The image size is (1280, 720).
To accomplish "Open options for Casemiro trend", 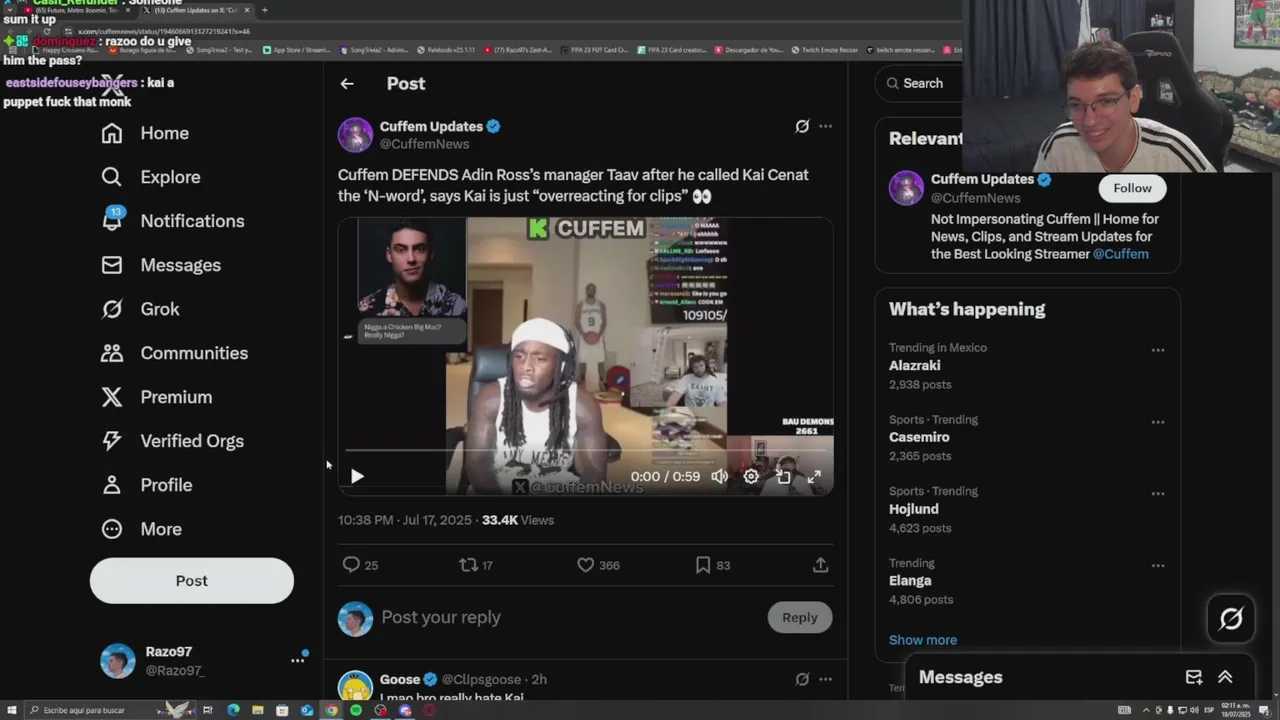I will pyautogui.click(x=1157, y=422).
